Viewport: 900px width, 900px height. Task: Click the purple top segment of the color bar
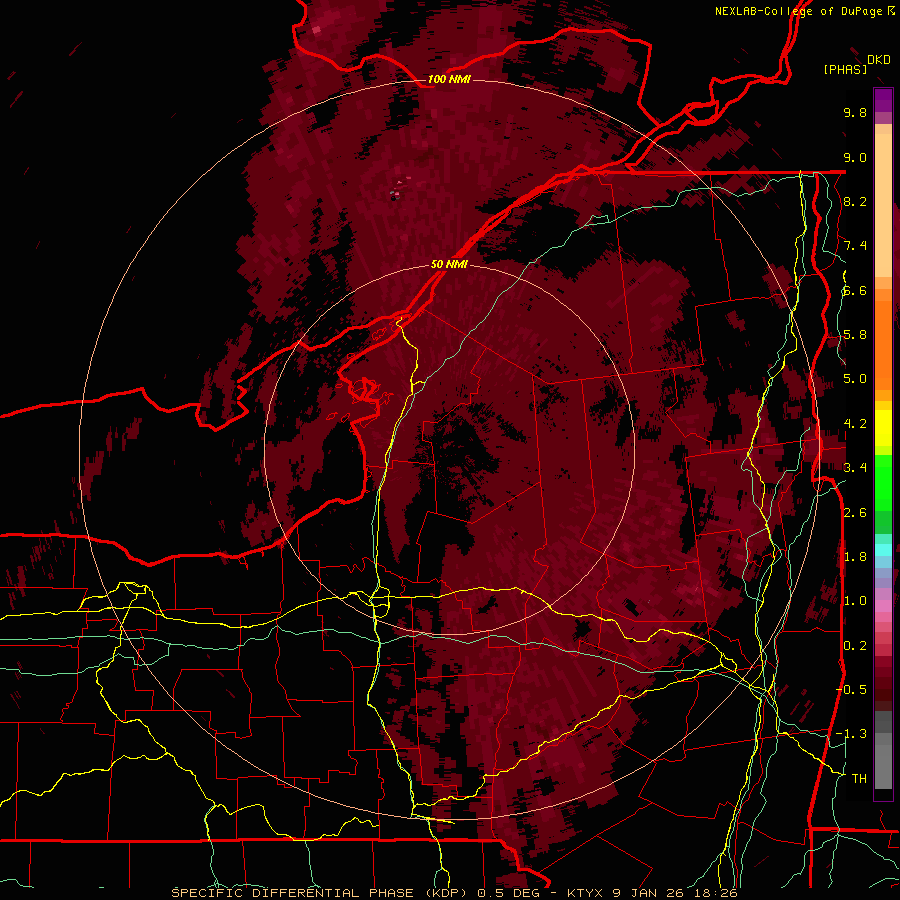tap(883, 100)
